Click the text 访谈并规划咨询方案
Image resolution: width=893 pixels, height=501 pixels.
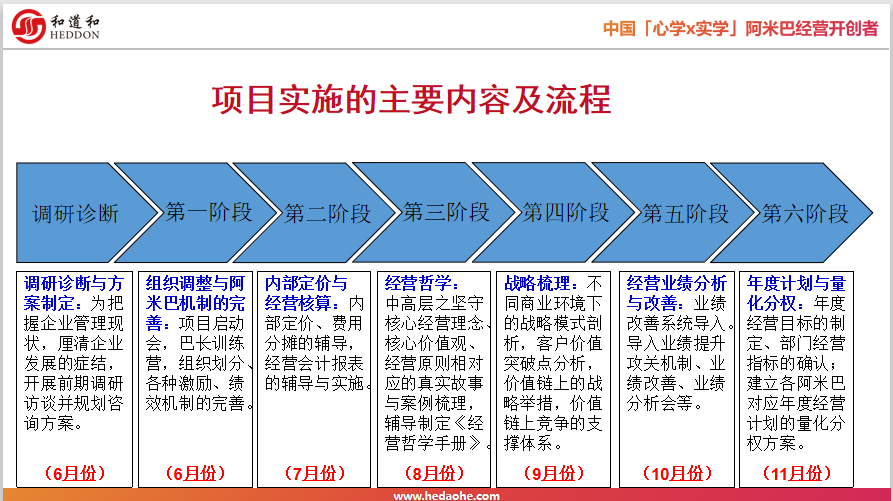point(73,413)
